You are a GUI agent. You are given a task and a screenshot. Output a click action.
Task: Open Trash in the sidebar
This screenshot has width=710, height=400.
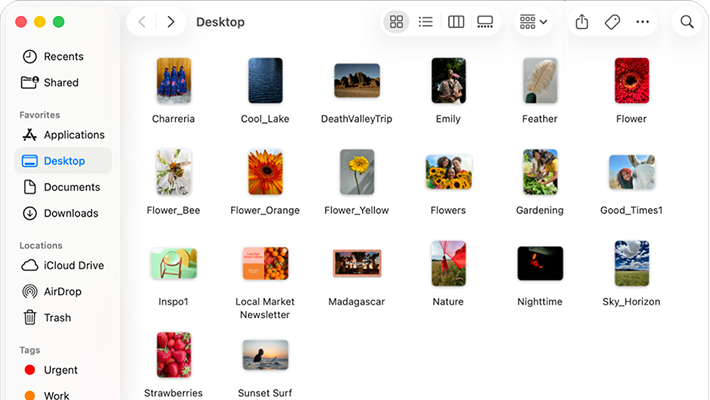(63, 318)
